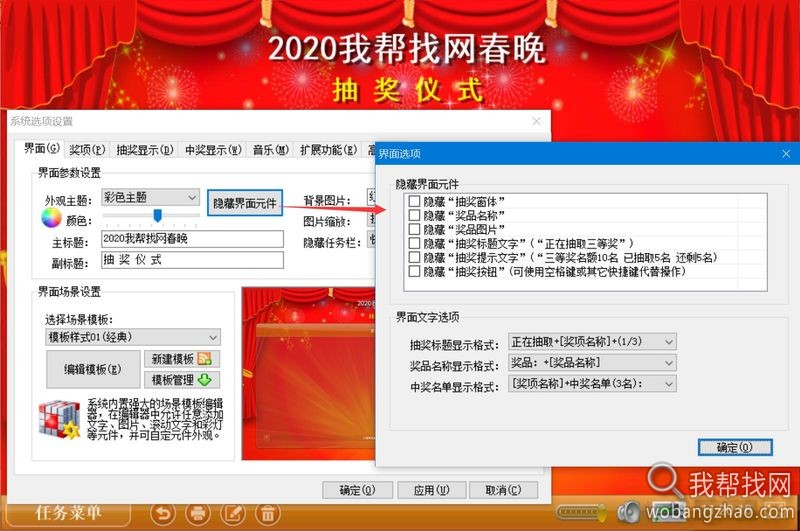Viewport: 800px width, 531px height.
Task: Click 确定(O) in 系统选项设置 window
Action: (x=357, y=490)
